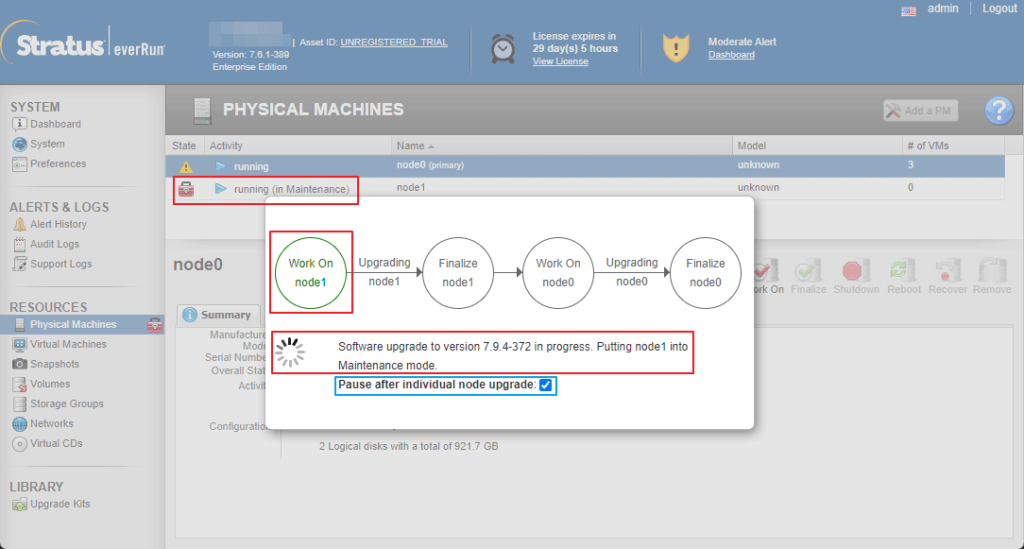Image resolution: width=1024 pixels, height=549 pixels.
Task: Click node0 warning triangle state icon
Action: click(x=186, y=167)
